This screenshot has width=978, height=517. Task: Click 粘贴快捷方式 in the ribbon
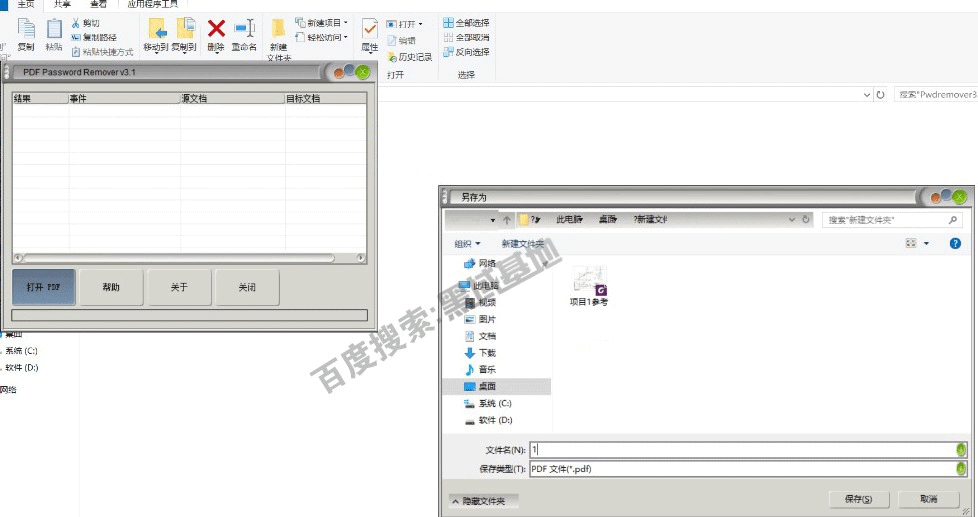coord(102,52)
